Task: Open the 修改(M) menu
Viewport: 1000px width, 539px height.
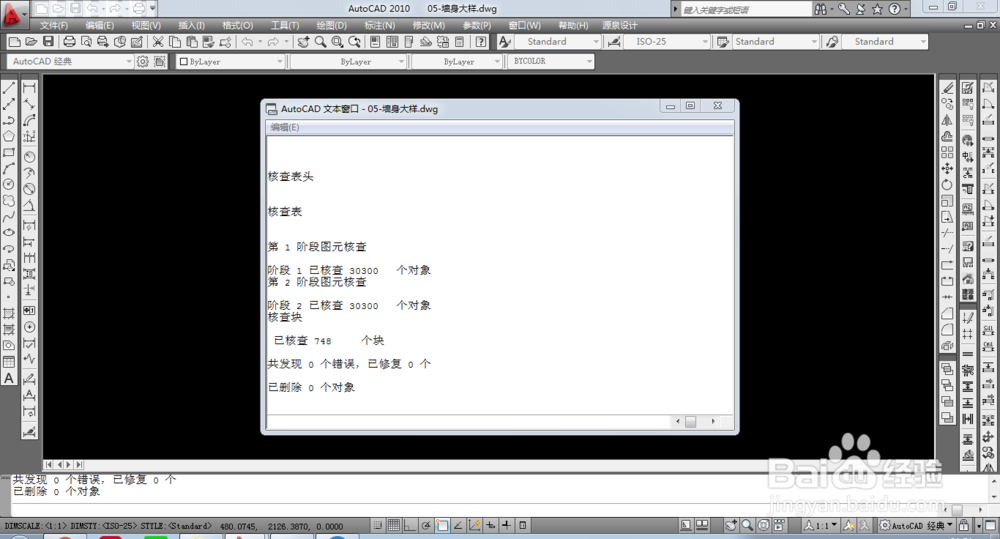Action: [429, 26]
